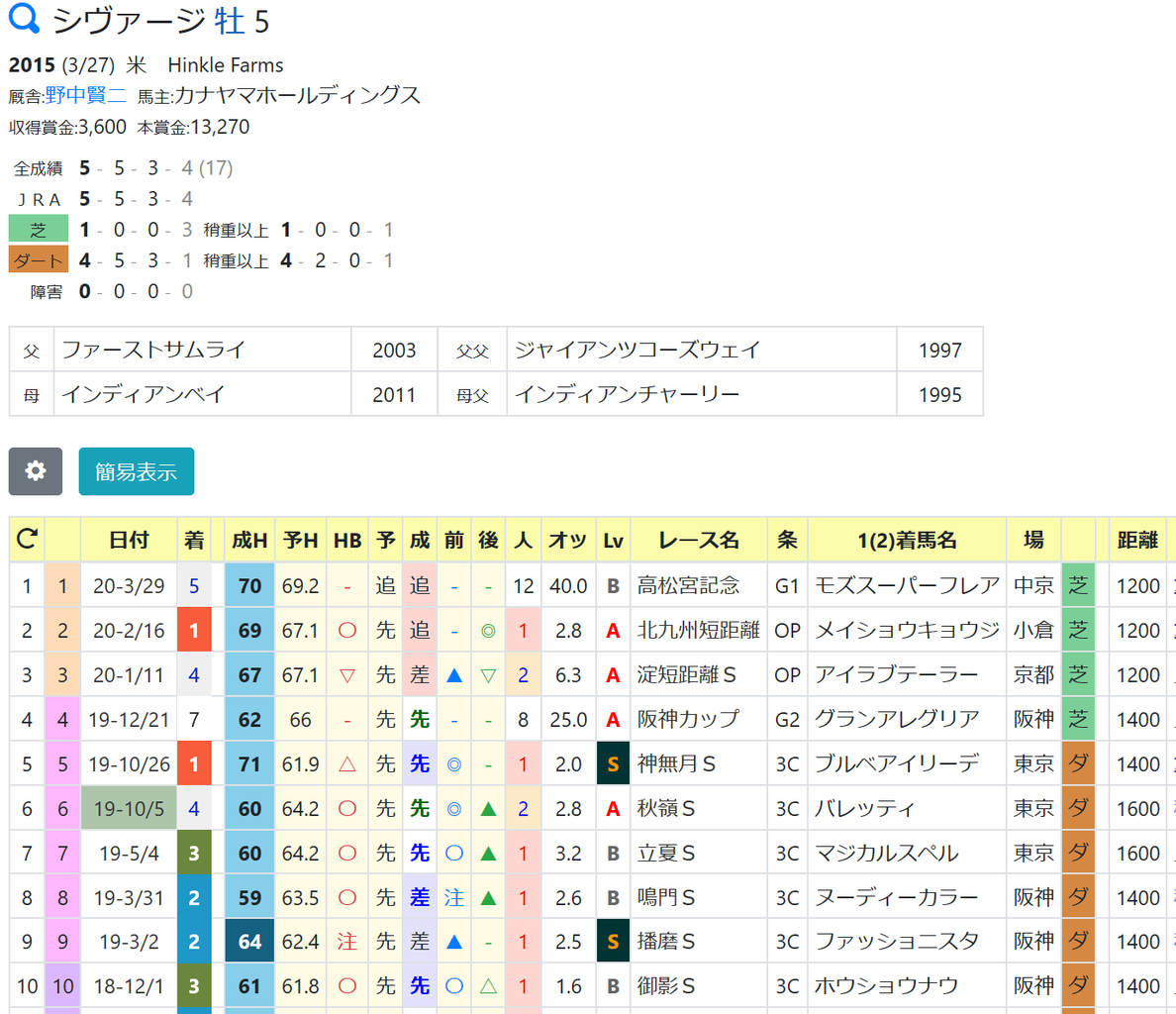
Task: Click race name 阪神カップ
Action: [x=689, y=719]
